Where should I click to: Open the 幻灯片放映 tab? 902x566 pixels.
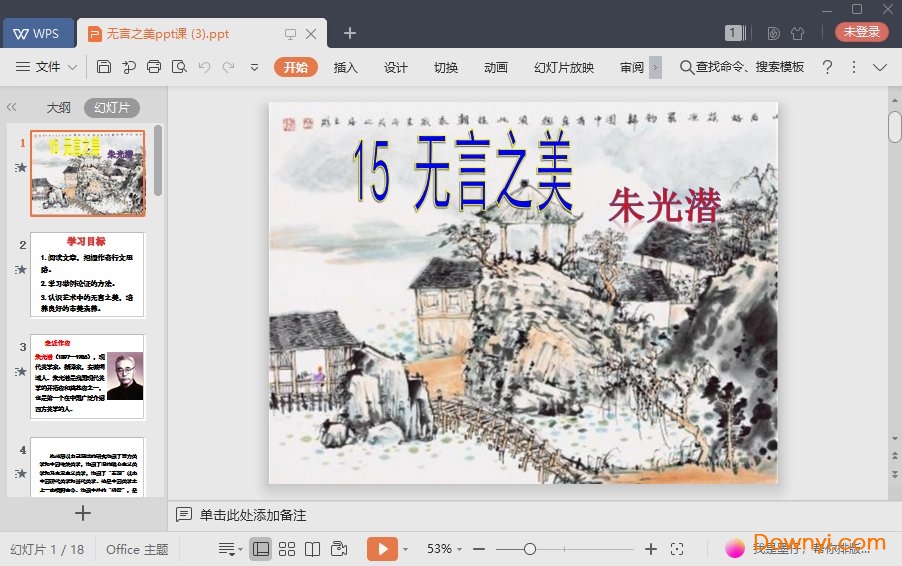pyautogui.click(x=564, y=67)
